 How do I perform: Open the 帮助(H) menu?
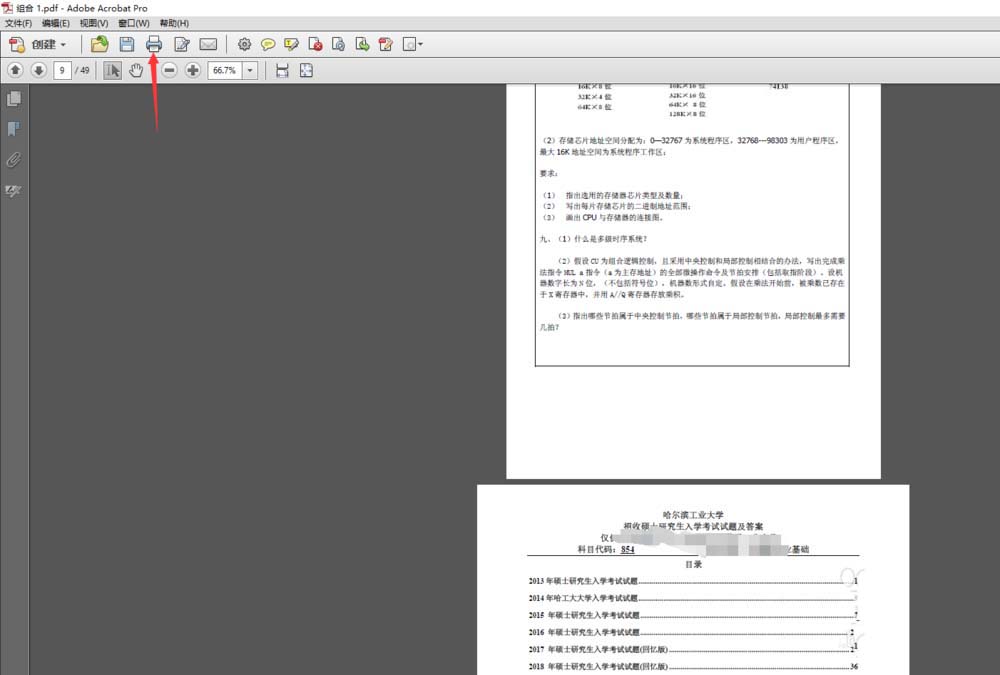pyautogui.click(x=174, y=23)
